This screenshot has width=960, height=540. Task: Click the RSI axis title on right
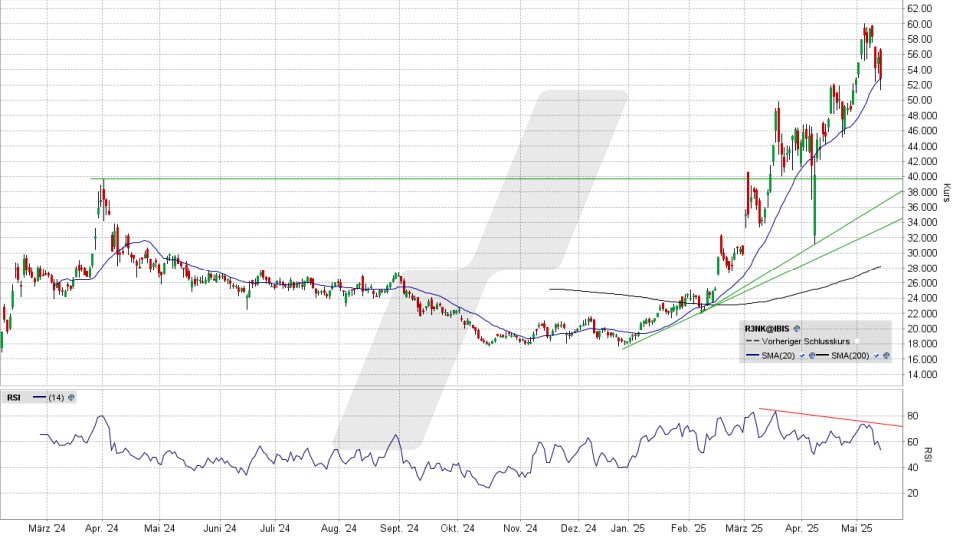pos(928,454)
